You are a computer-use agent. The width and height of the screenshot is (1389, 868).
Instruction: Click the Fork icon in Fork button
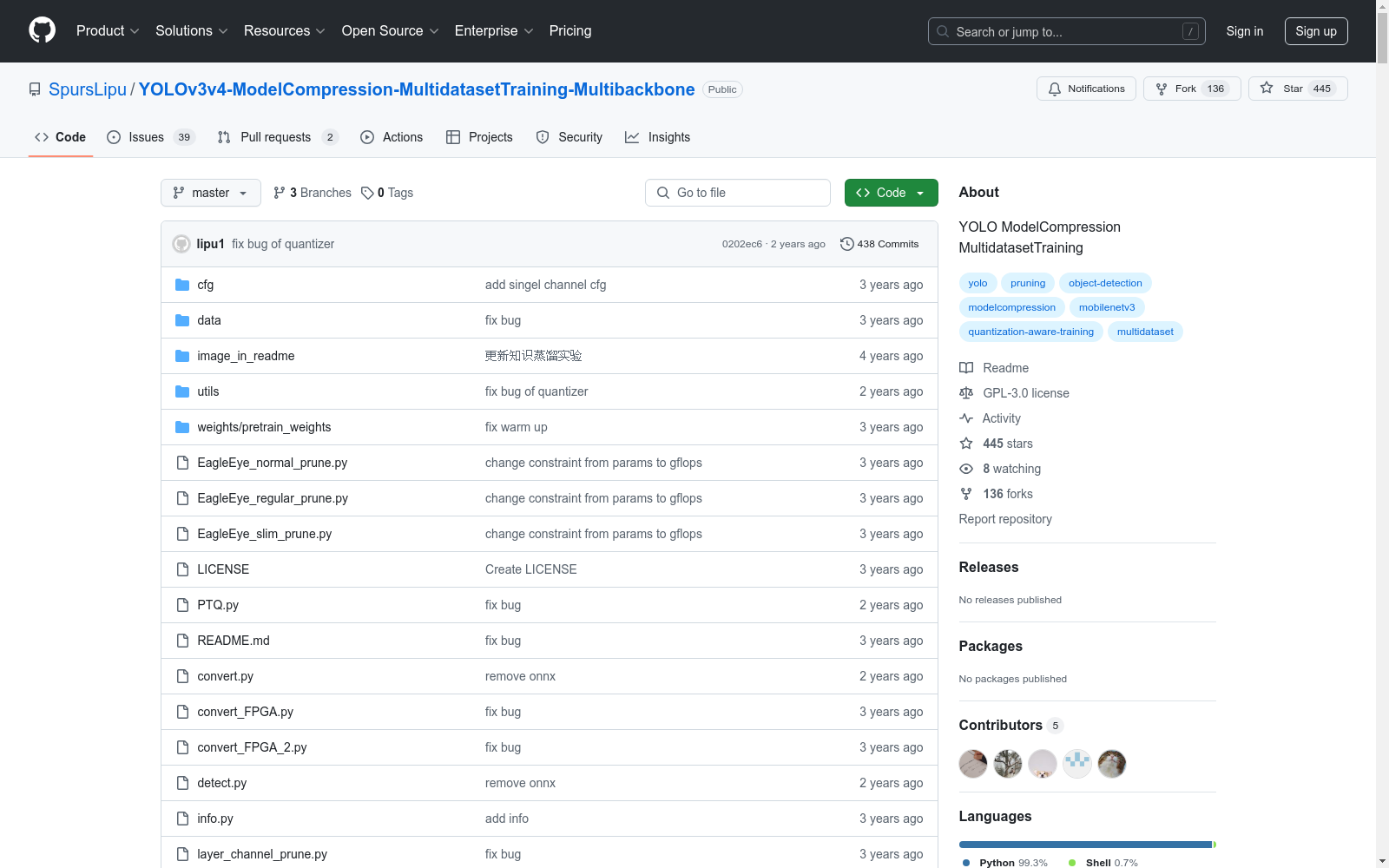[x=1162, y=89]
